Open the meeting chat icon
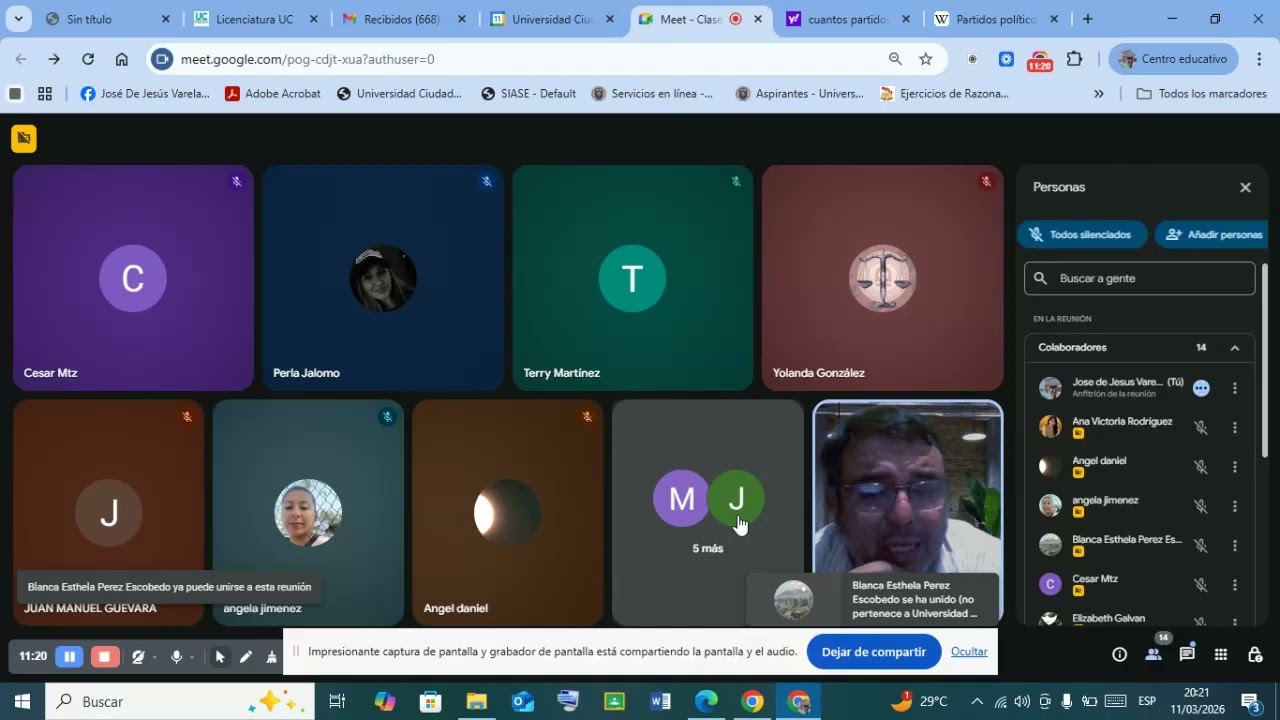 pyautogui.click(x=1187, y=654)
